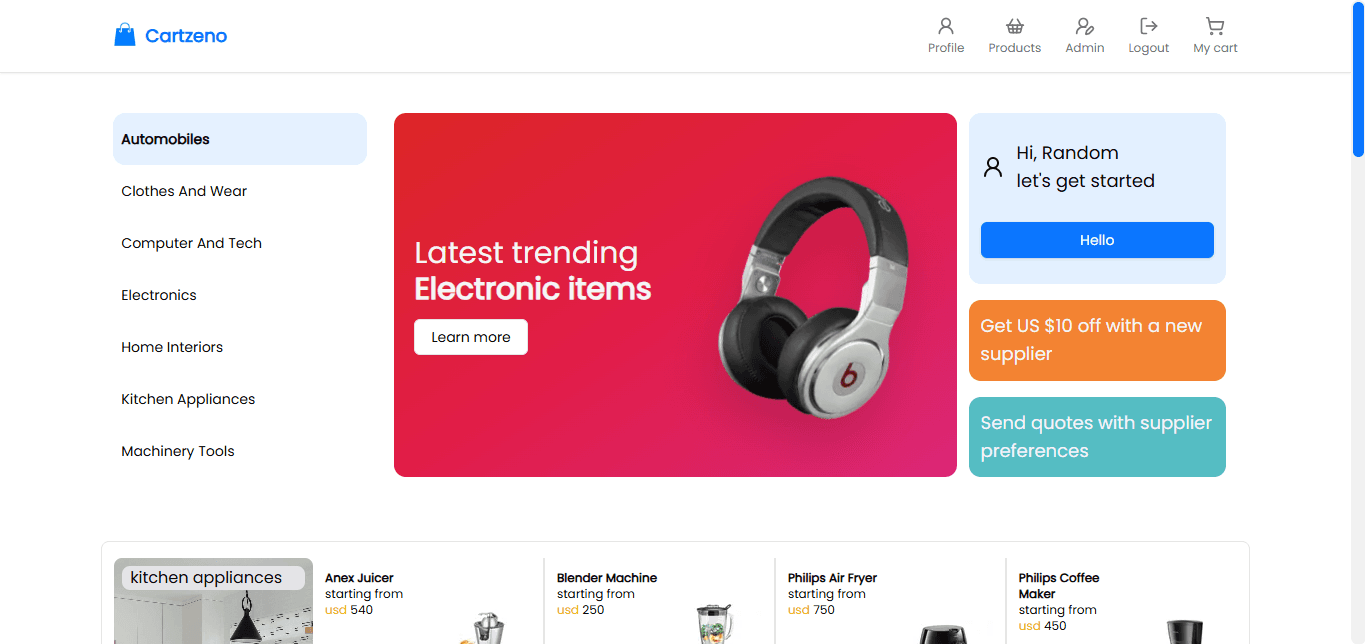
Task: Open the Machinery Tools category
Action: 177,451
